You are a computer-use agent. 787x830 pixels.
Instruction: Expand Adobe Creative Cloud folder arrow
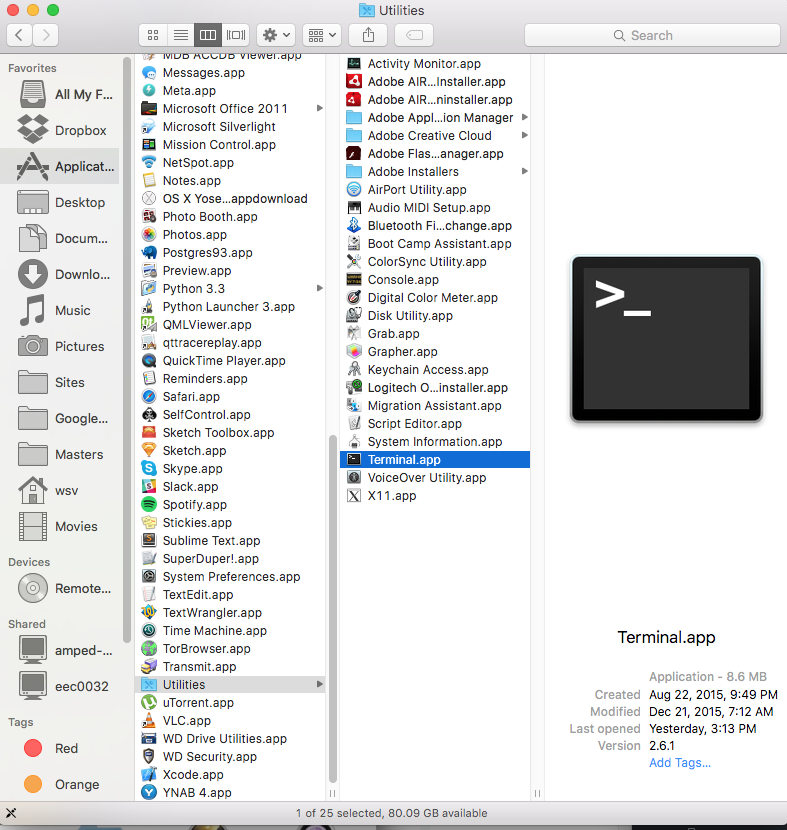(x=524, y=136)
